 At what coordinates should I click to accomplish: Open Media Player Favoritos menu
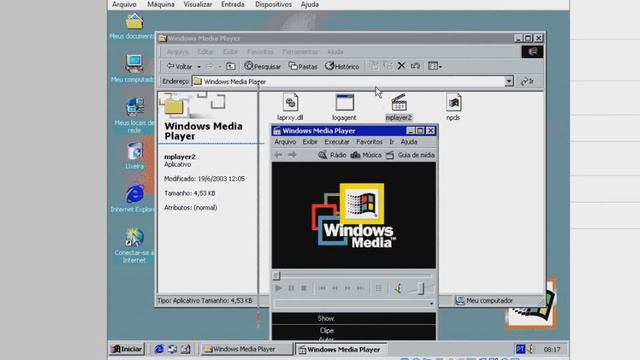pyautogui.click(x=369, y=142)
